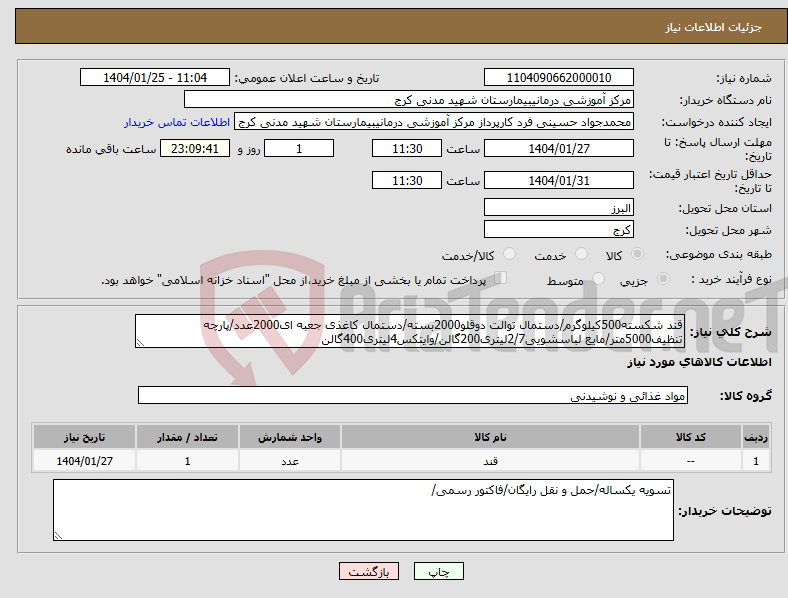Click the شماره نیاز field 1104090662000010

pos(559,77)
